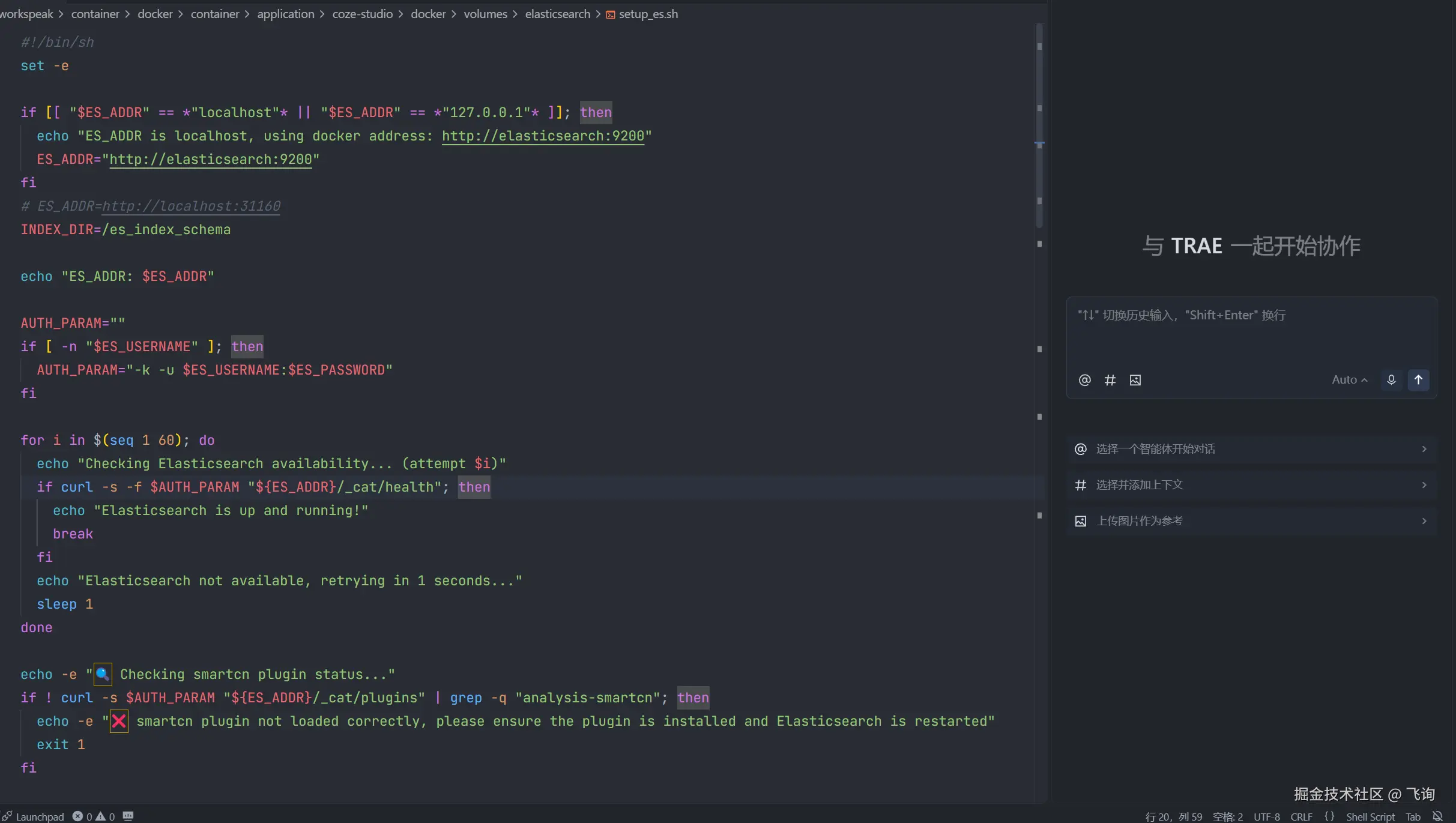Viewport: 1456px width, 823px height.
Task: Open the errors and warnings indicator
Action: [x=94, y=816]
